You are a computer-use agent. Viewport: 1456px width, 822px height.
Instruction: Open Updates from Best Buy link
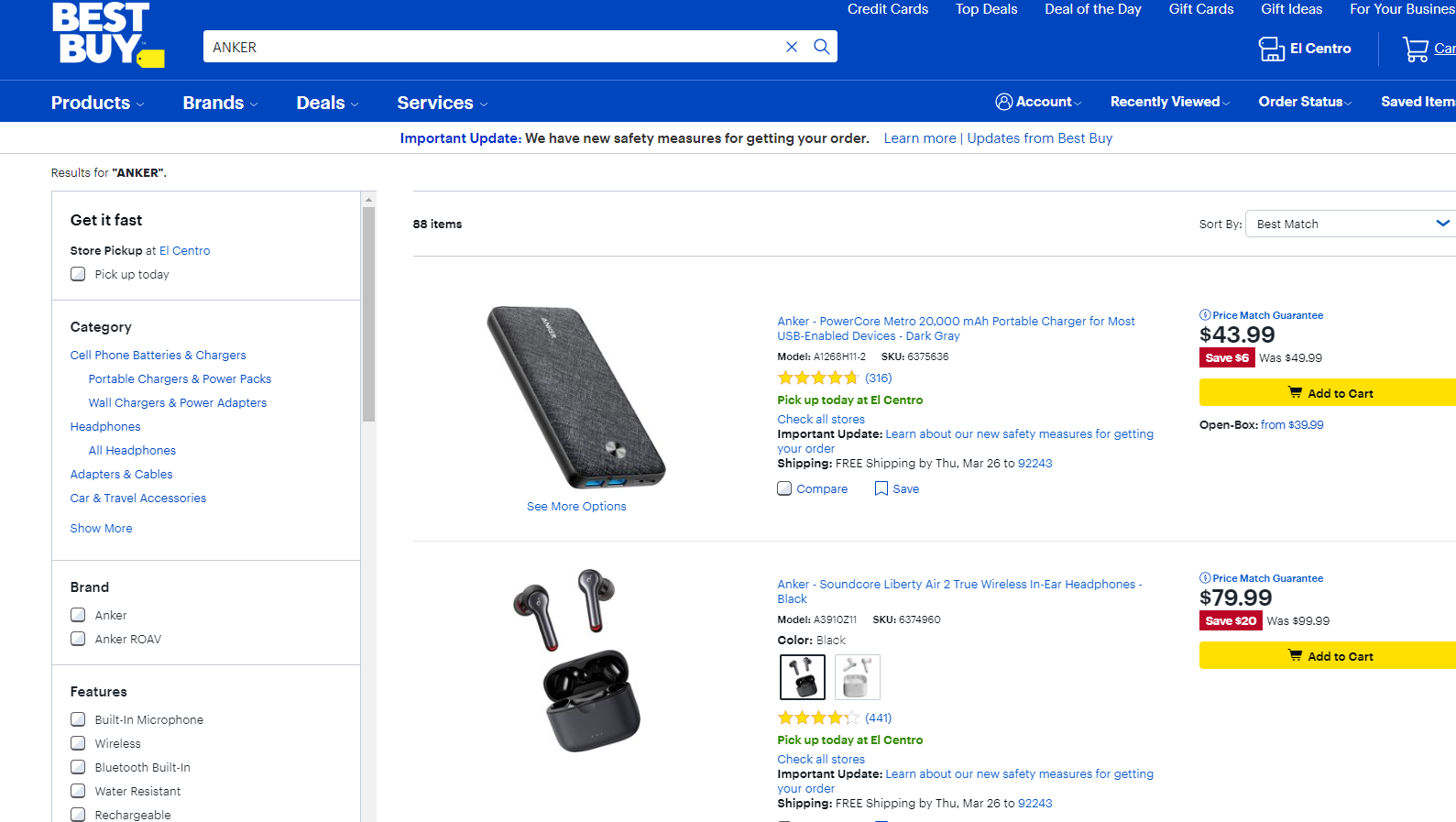1040,138
